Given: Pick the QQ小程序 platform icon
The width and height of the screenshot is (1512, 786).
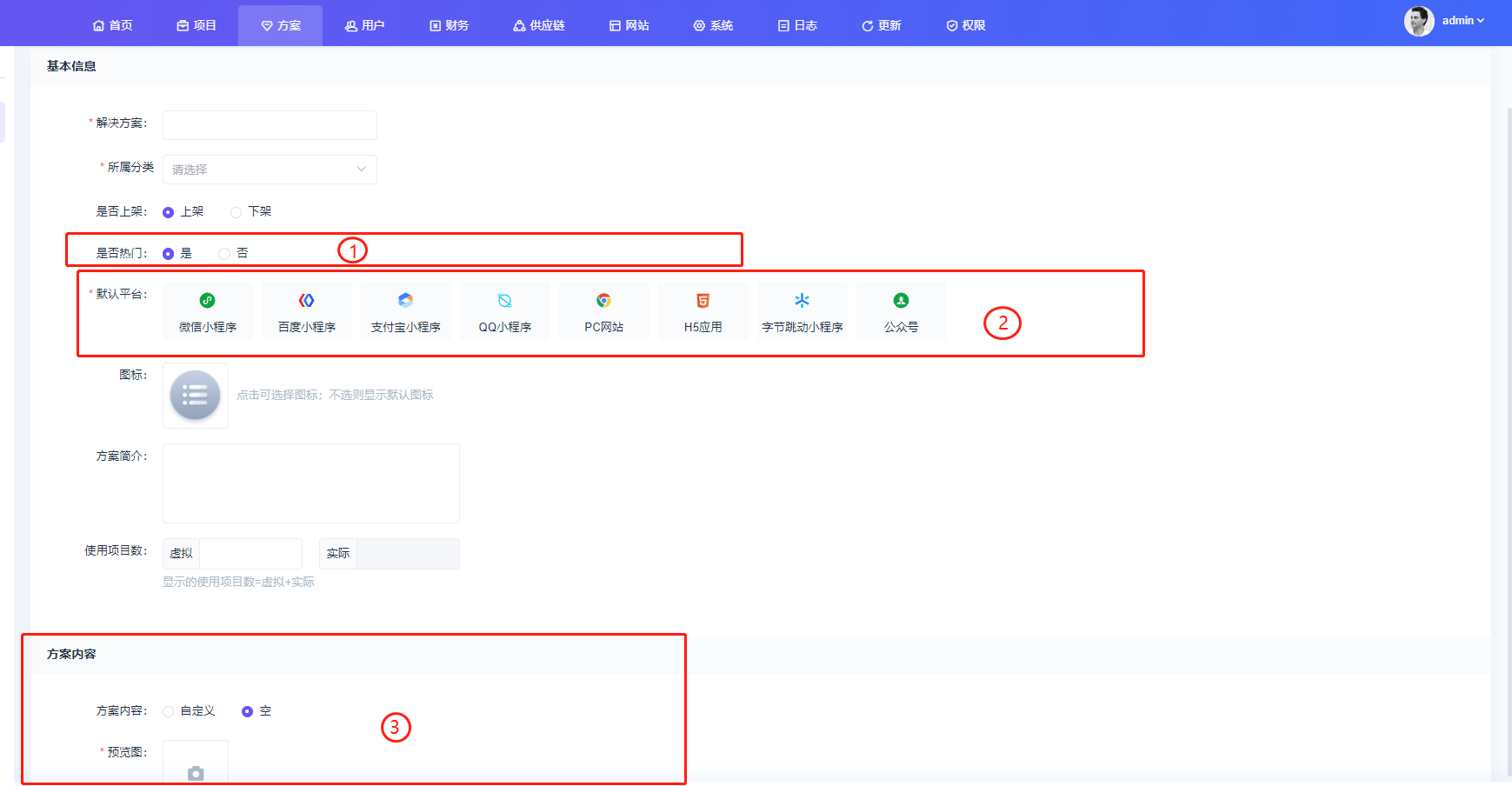Looking at the screenshot, I should pyautogui.click(x=504, y=301).
